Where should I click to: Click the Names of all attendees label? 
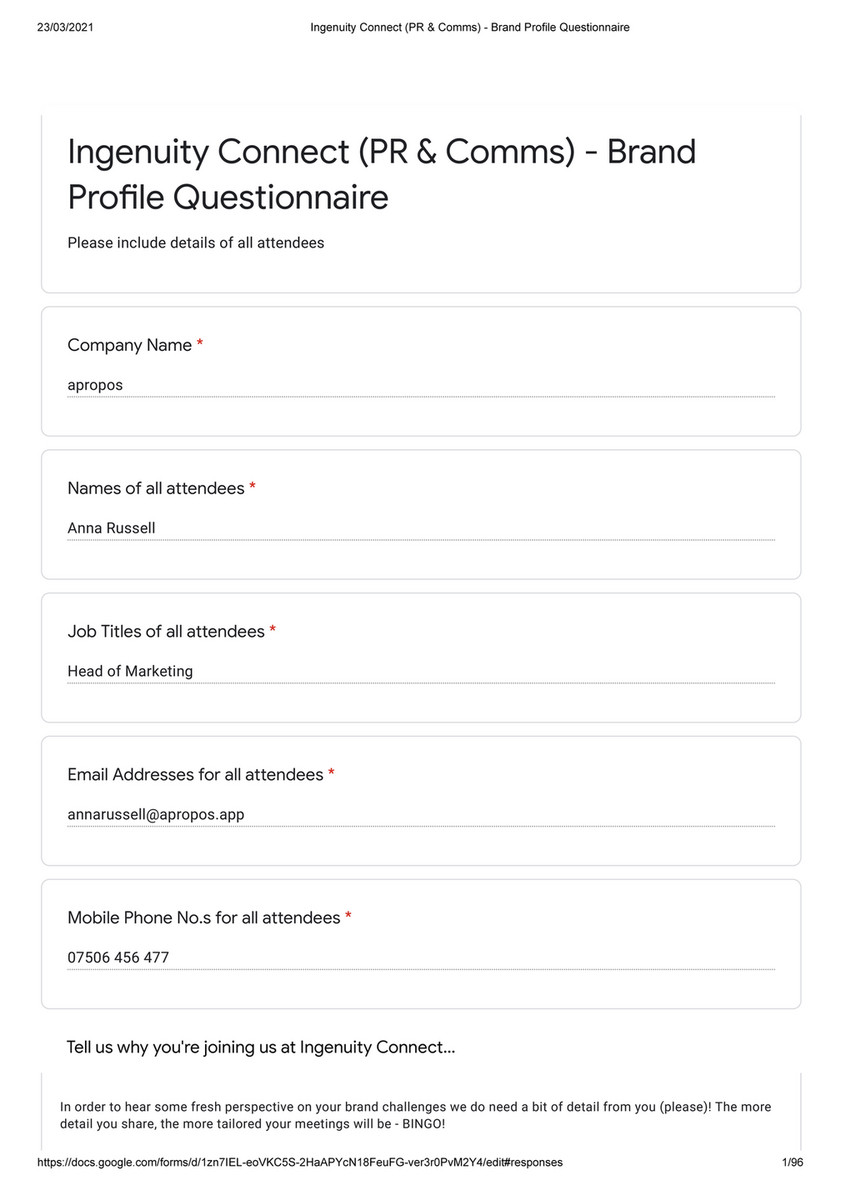[155, 488]
